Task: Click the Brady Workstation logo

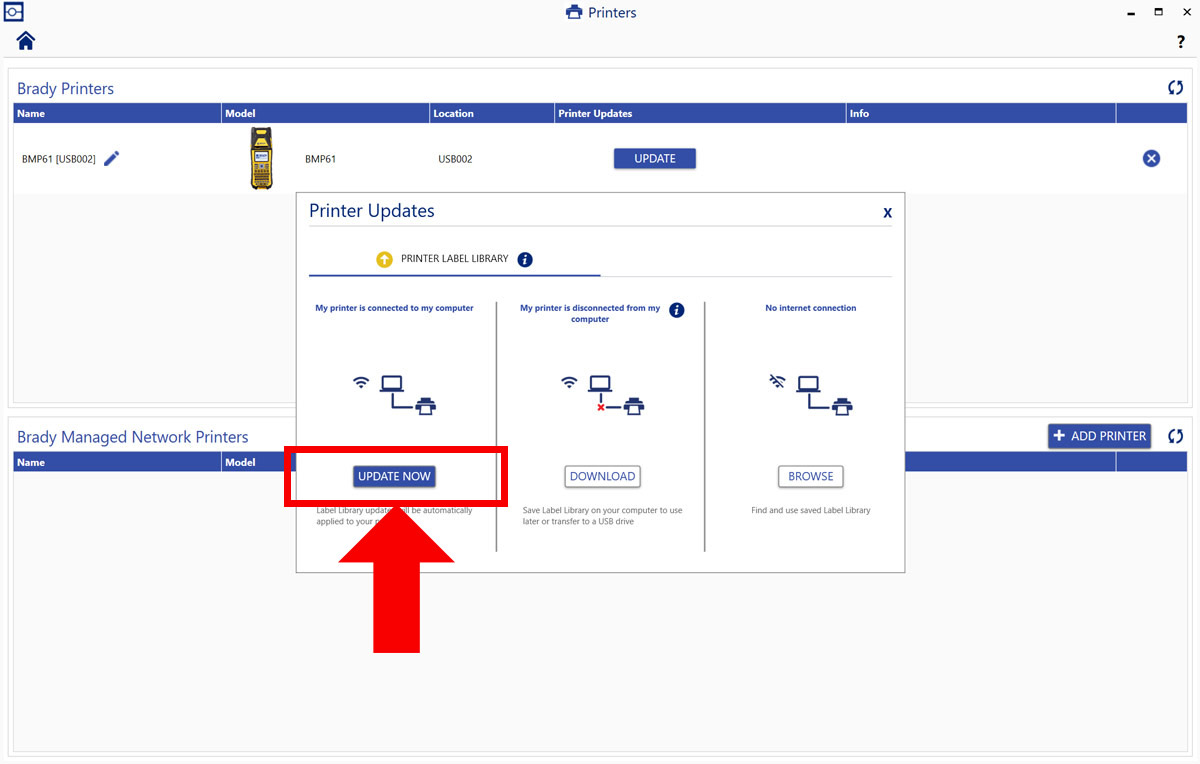Action: [x=14, y=12]
